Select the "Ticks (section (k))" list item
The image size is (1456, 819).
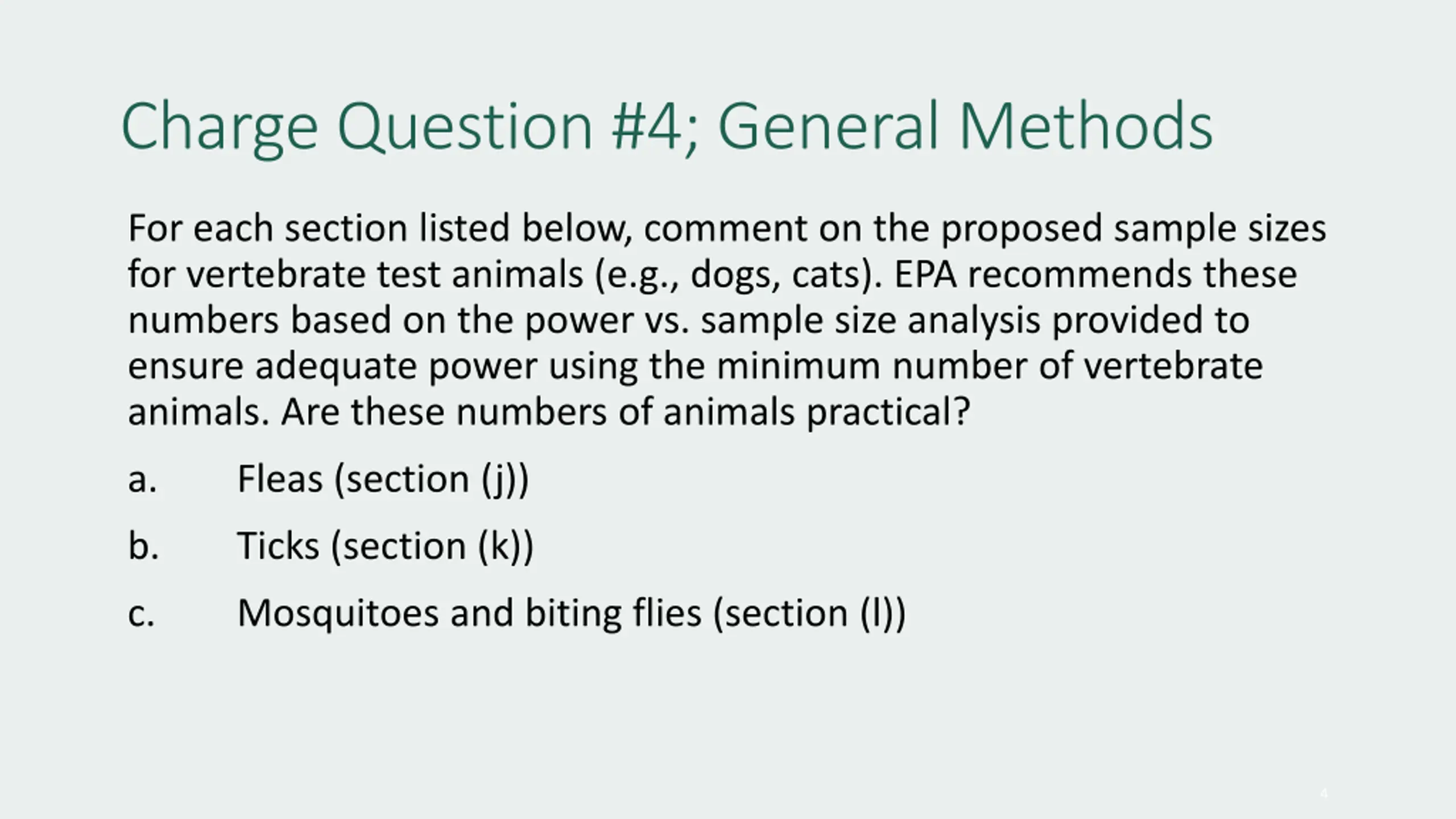pos(385,546)
